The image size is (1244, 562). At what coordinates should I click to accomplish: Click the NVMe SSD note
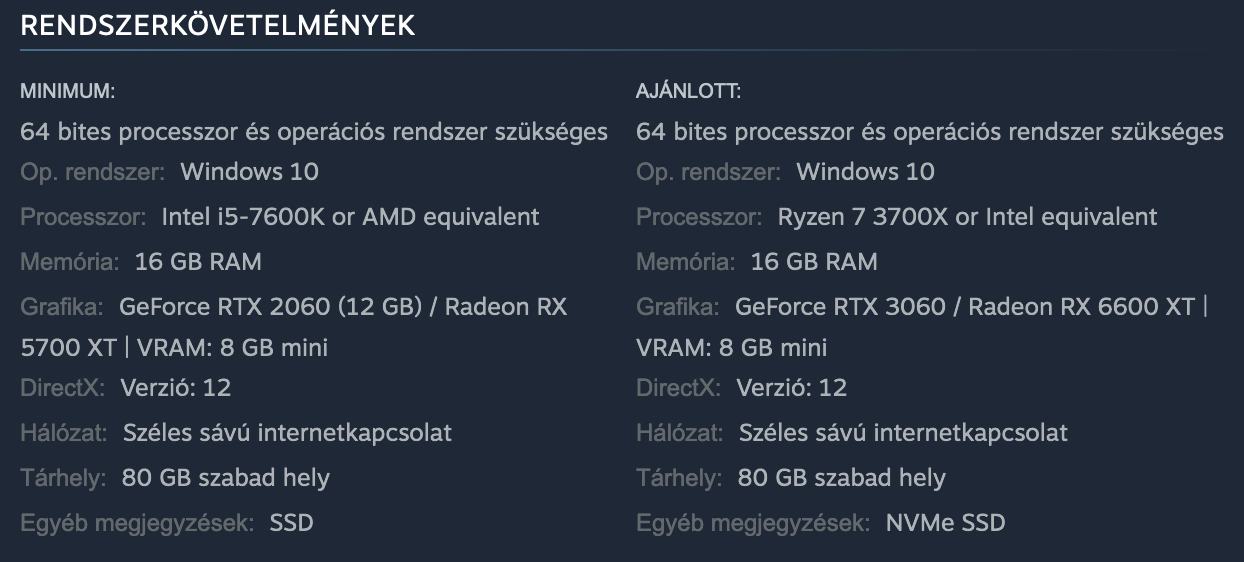click(x=945, y=523)
